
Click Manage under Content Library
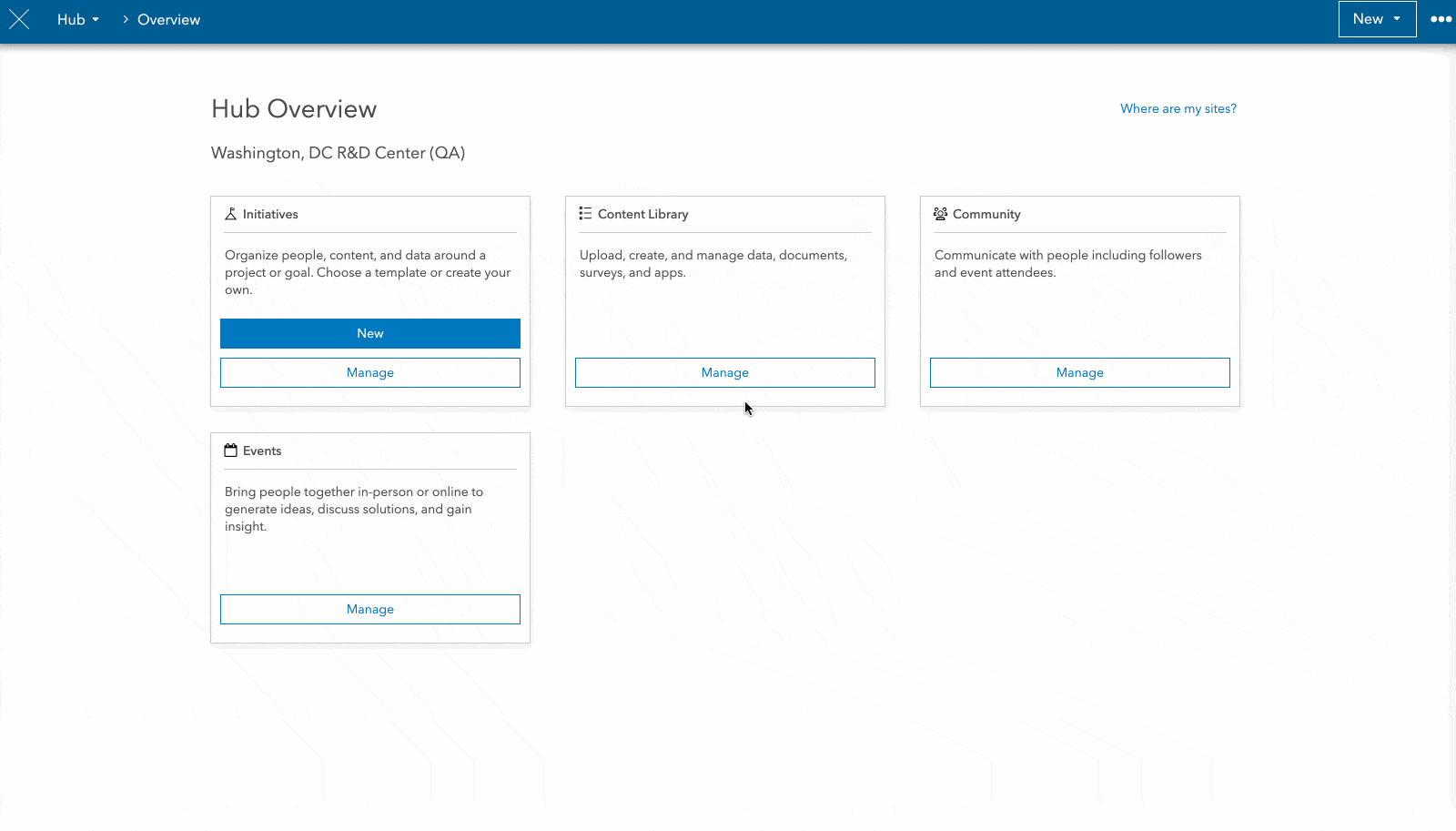click(x=724, y=372)
